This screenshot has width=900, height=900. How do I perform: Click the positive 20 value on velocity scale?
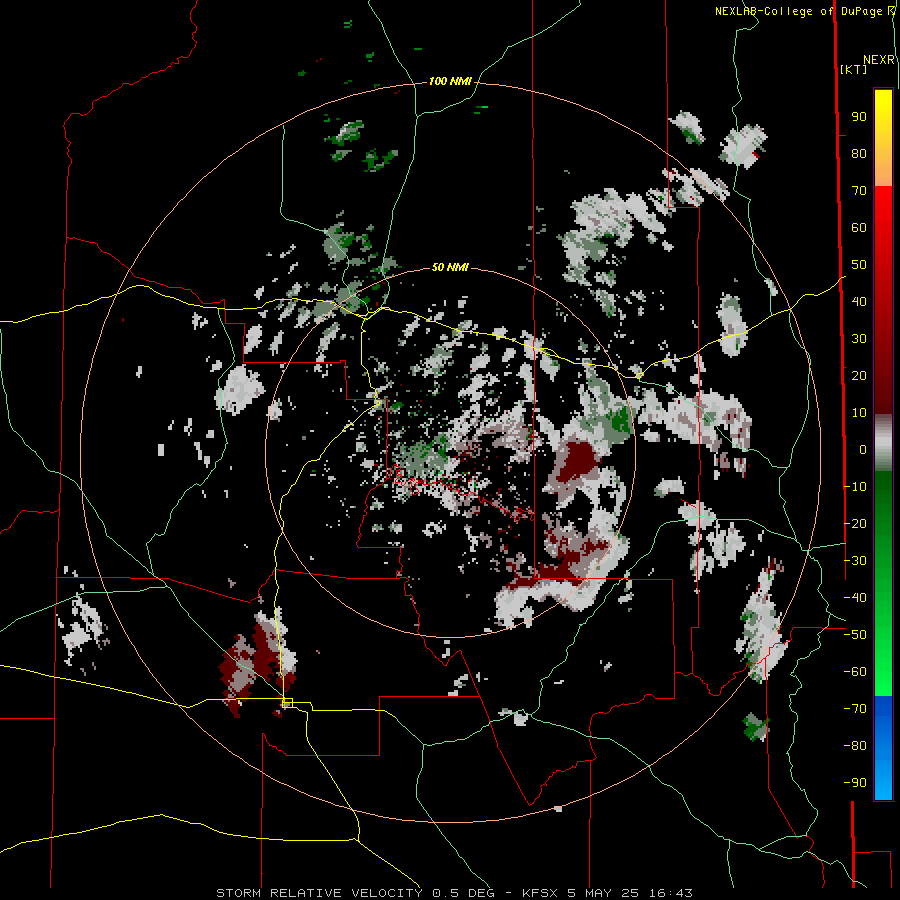(859, 376)
